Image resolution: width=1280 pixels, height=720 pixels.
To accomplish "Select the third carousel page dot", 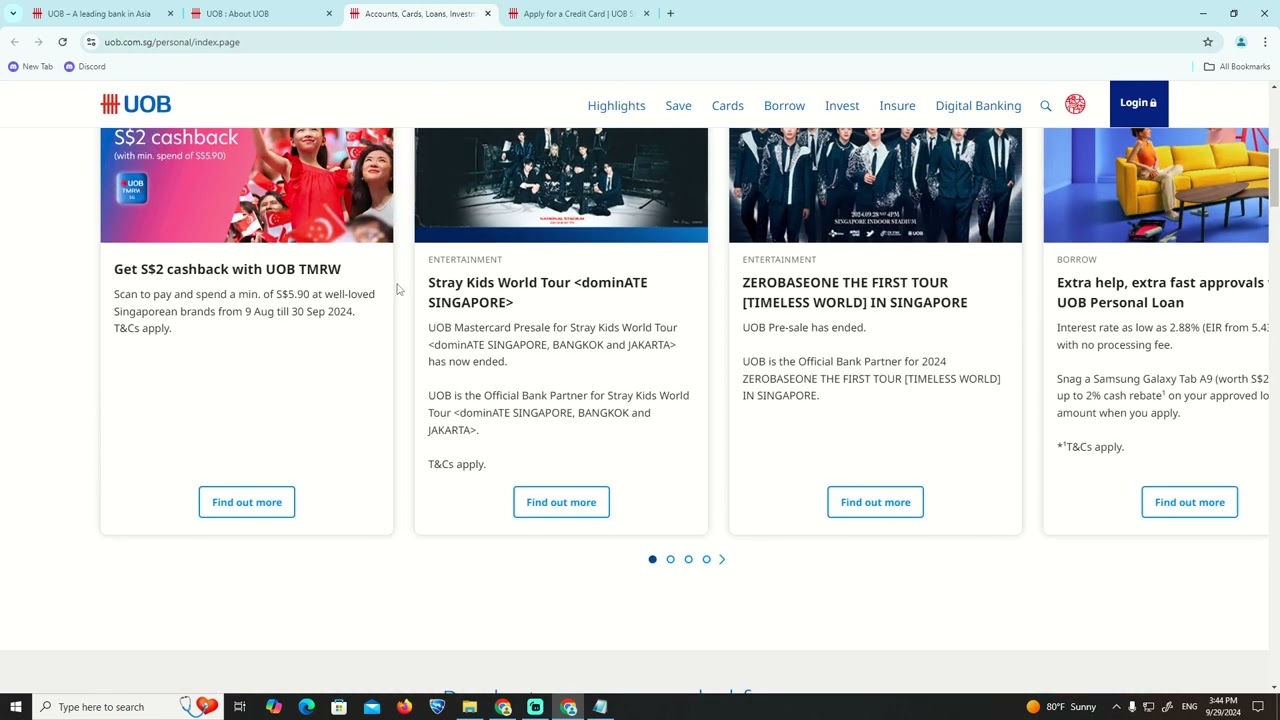I will (689, 560).
